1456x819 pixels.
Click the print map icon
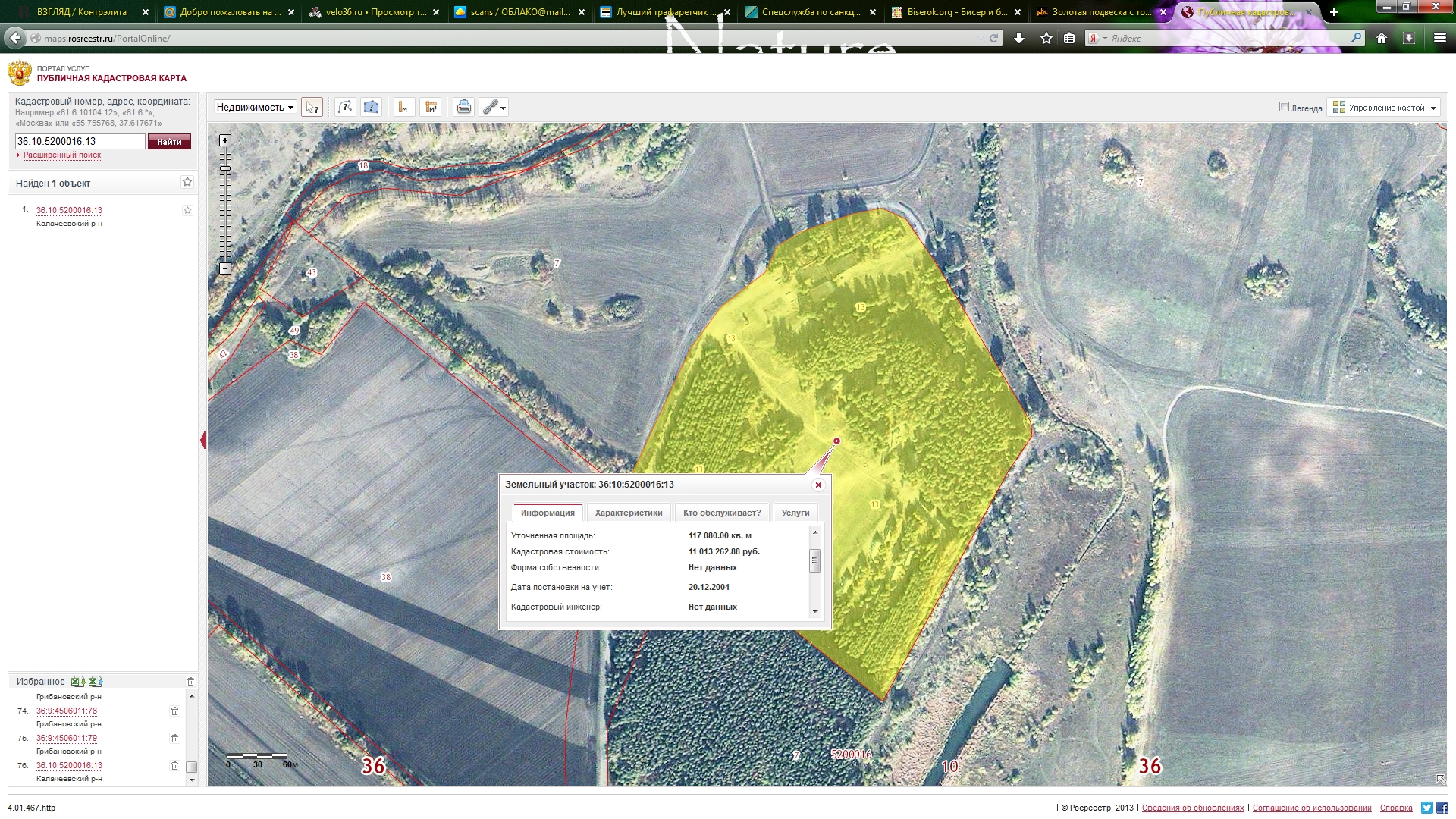tap(463, 107)
